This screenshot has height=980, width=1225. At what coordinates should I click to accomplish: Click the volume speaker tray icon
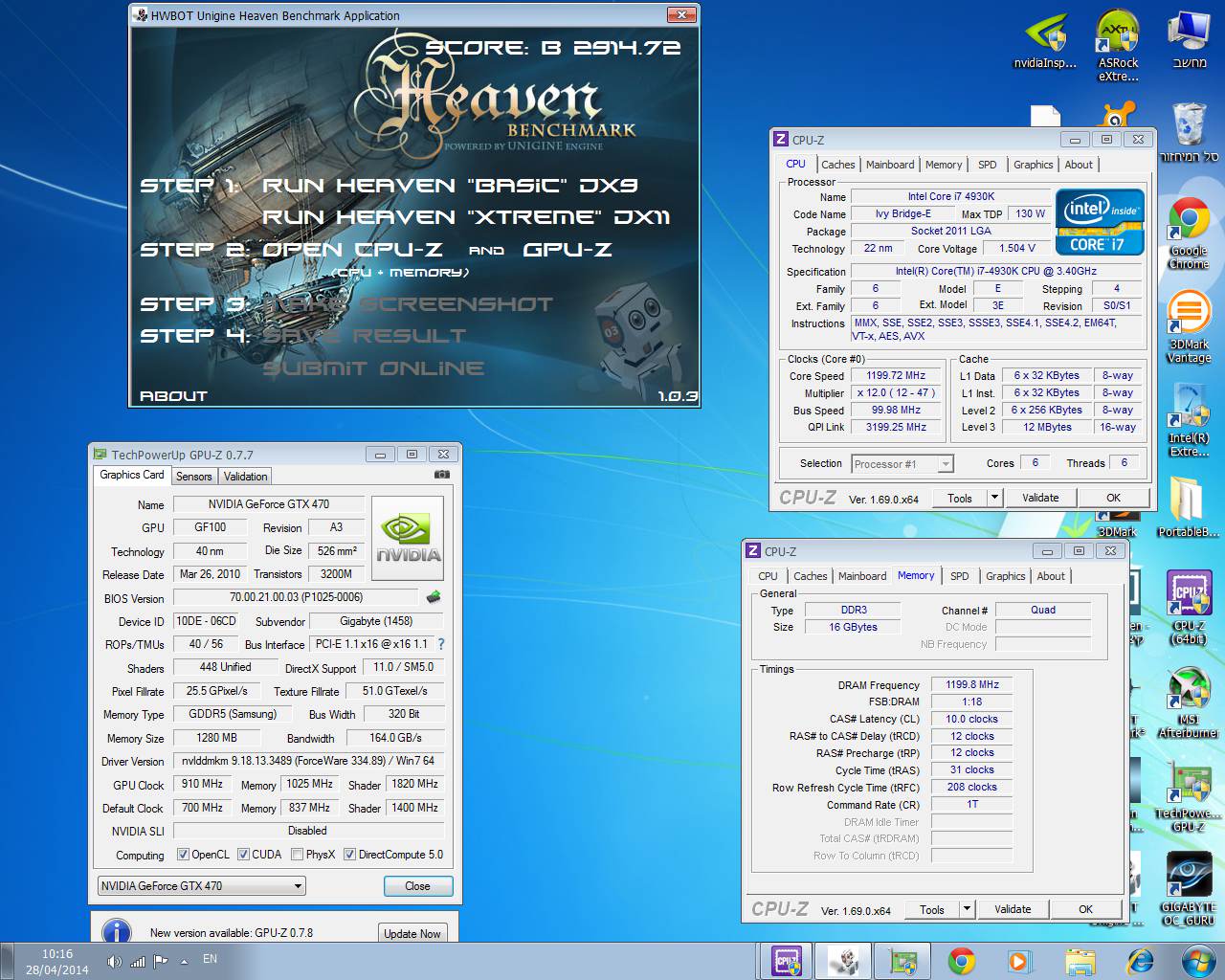click(114, 961)
